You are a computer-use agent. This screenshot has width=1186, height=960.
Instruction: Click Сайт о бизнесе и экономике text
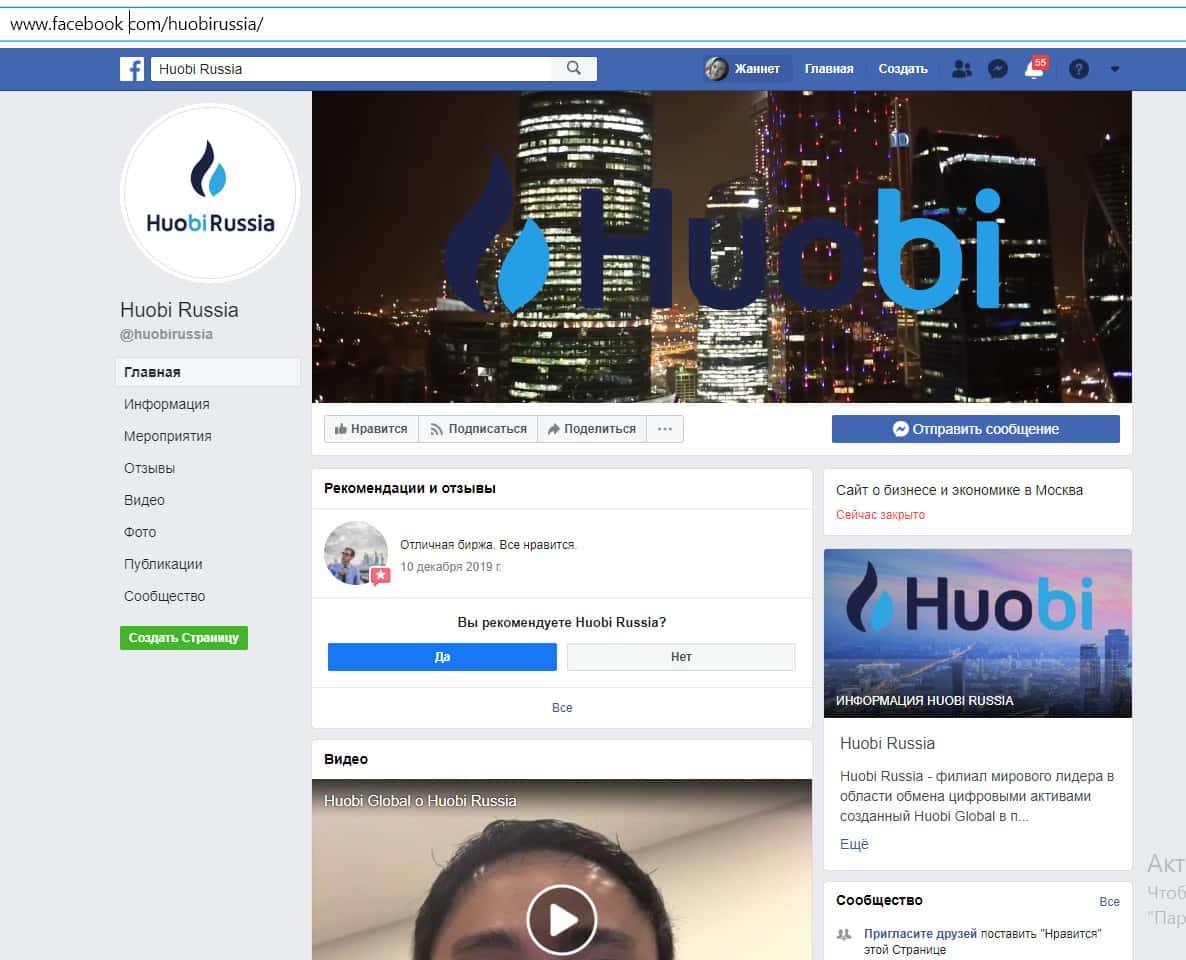tap(959, 490)
